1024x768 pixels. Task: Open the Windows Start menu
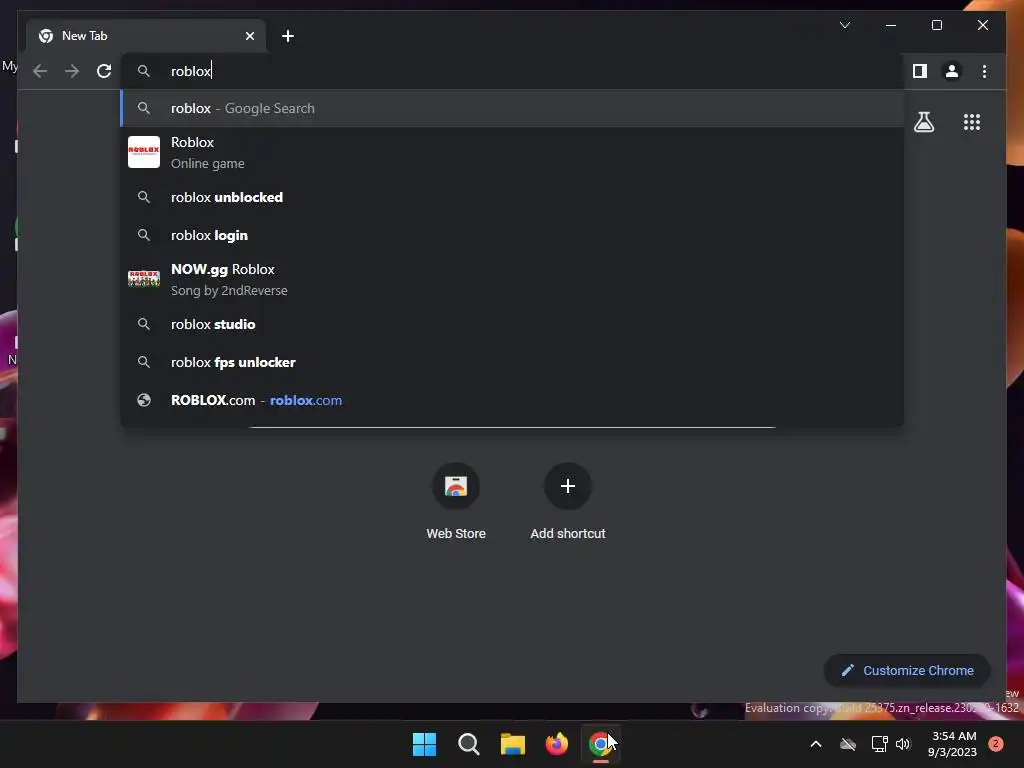pos(424,744)
